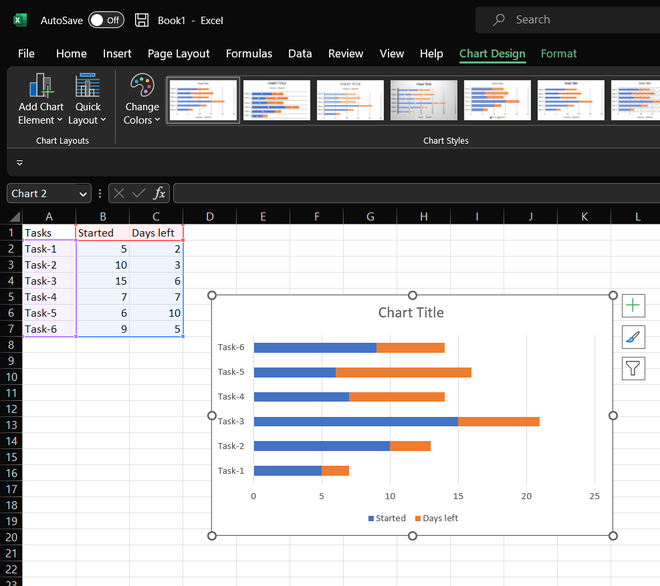Switch to the Insert tab
The height and width of the screenshot is (586, 660).
[117, 53]
